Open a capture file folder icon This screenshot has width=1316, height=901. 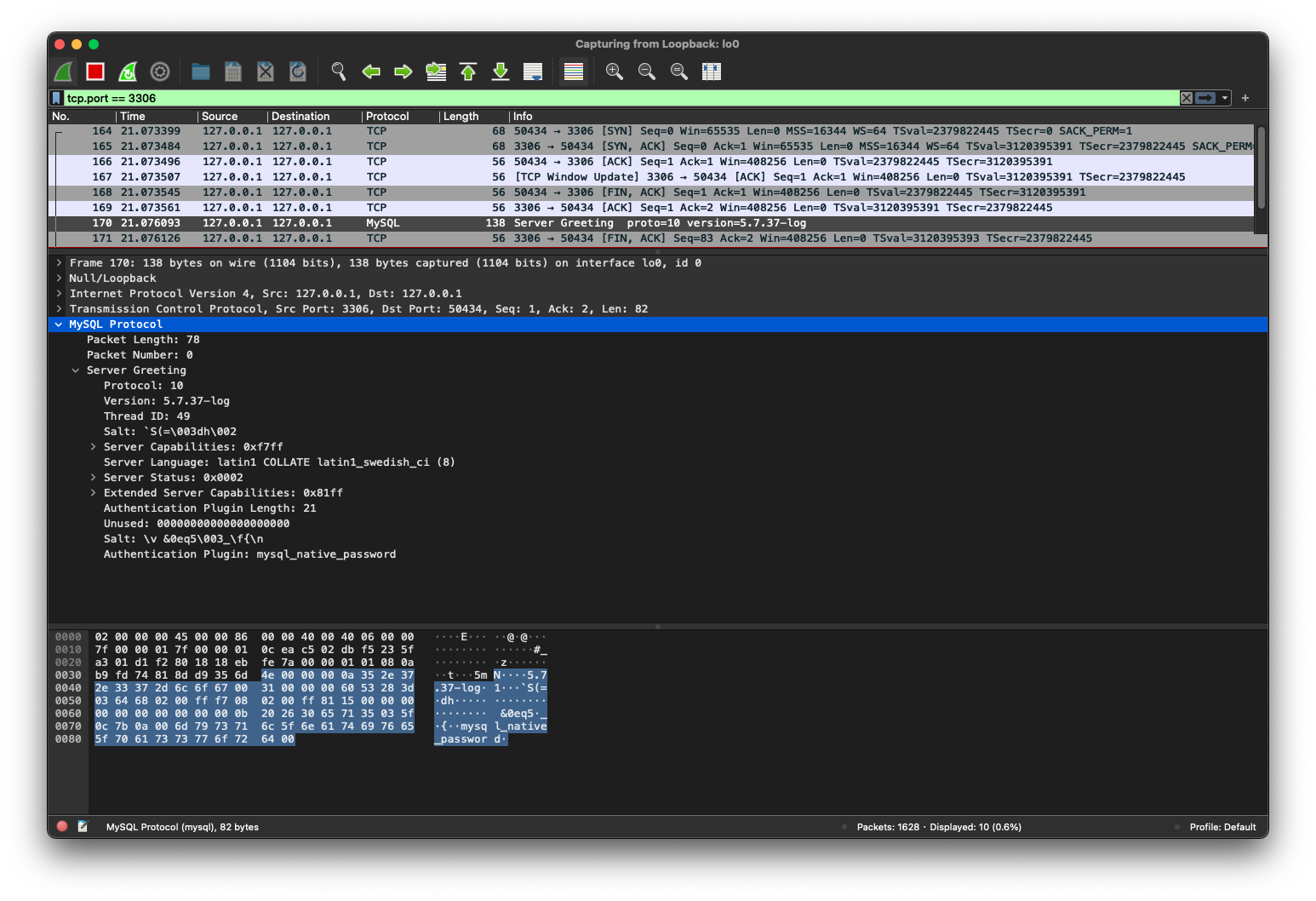[x=201, y=72]
